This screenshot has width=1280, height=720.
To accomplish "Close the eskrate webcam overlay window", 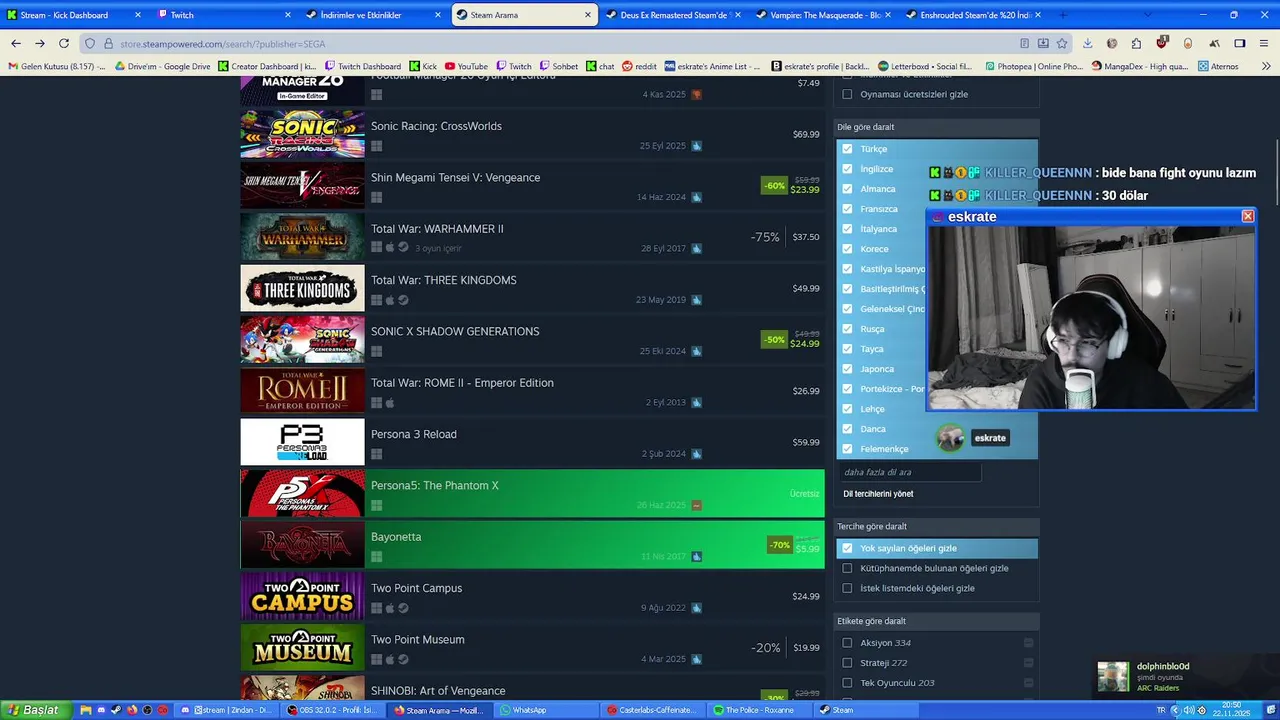I will [x=1247, y=216].
